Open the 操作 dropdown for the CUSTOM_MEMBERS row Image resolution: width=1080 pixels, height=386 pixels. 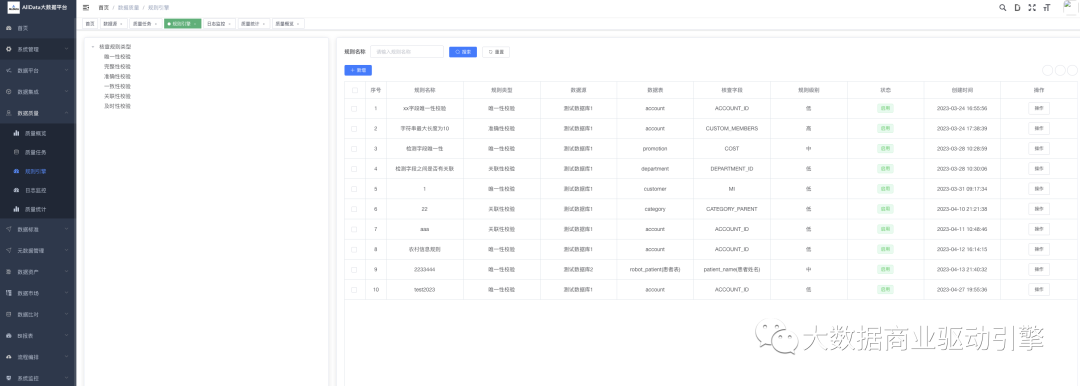click(1039, 128)
